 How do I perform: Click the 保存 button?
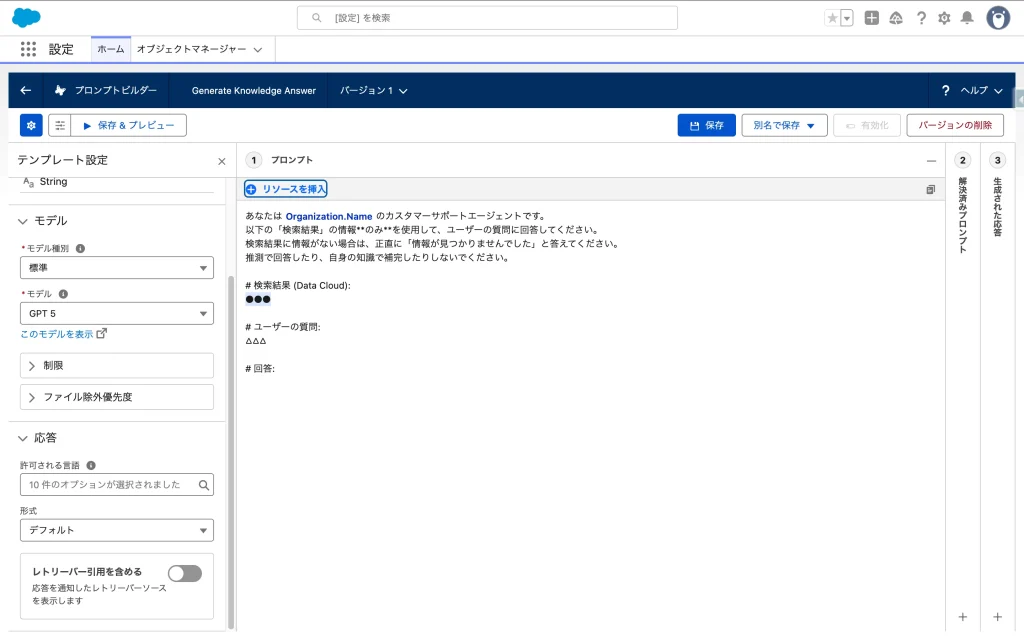(x=706, y=125)
